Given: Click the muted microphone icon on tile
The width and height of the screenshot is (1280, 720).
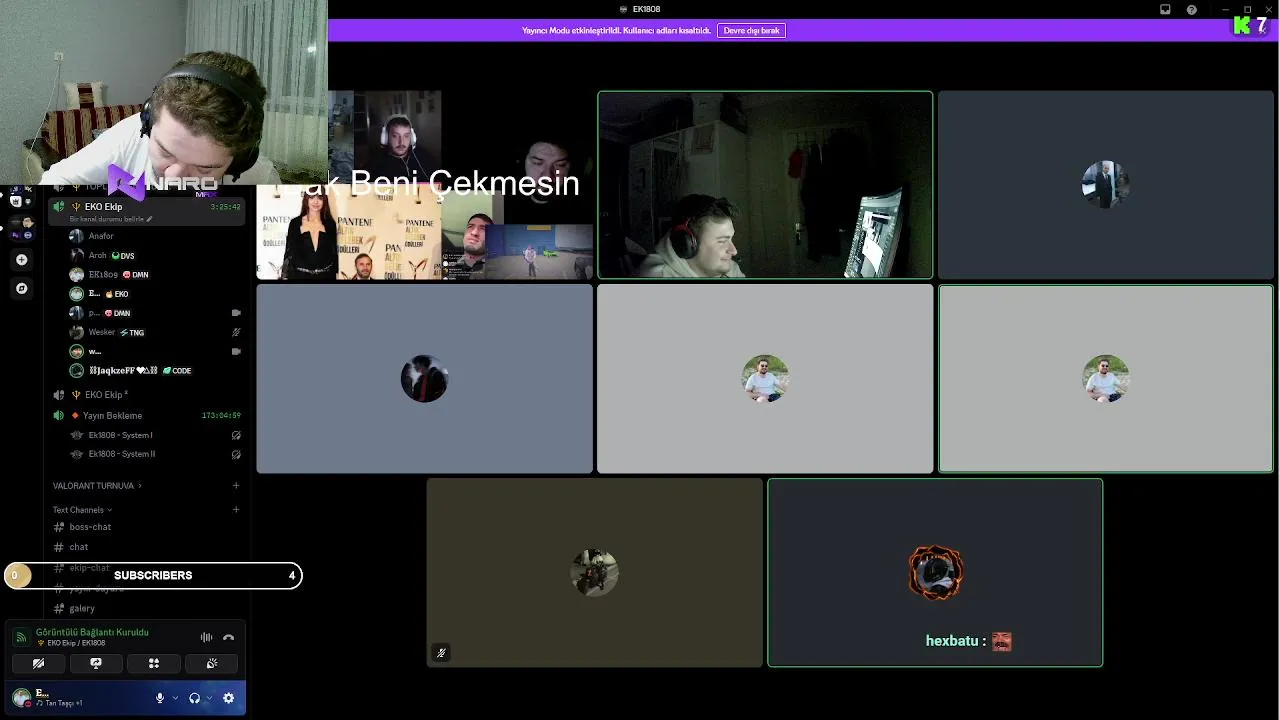Looking at the screenshot, I should pyautogui.click(x=441, y=653).
